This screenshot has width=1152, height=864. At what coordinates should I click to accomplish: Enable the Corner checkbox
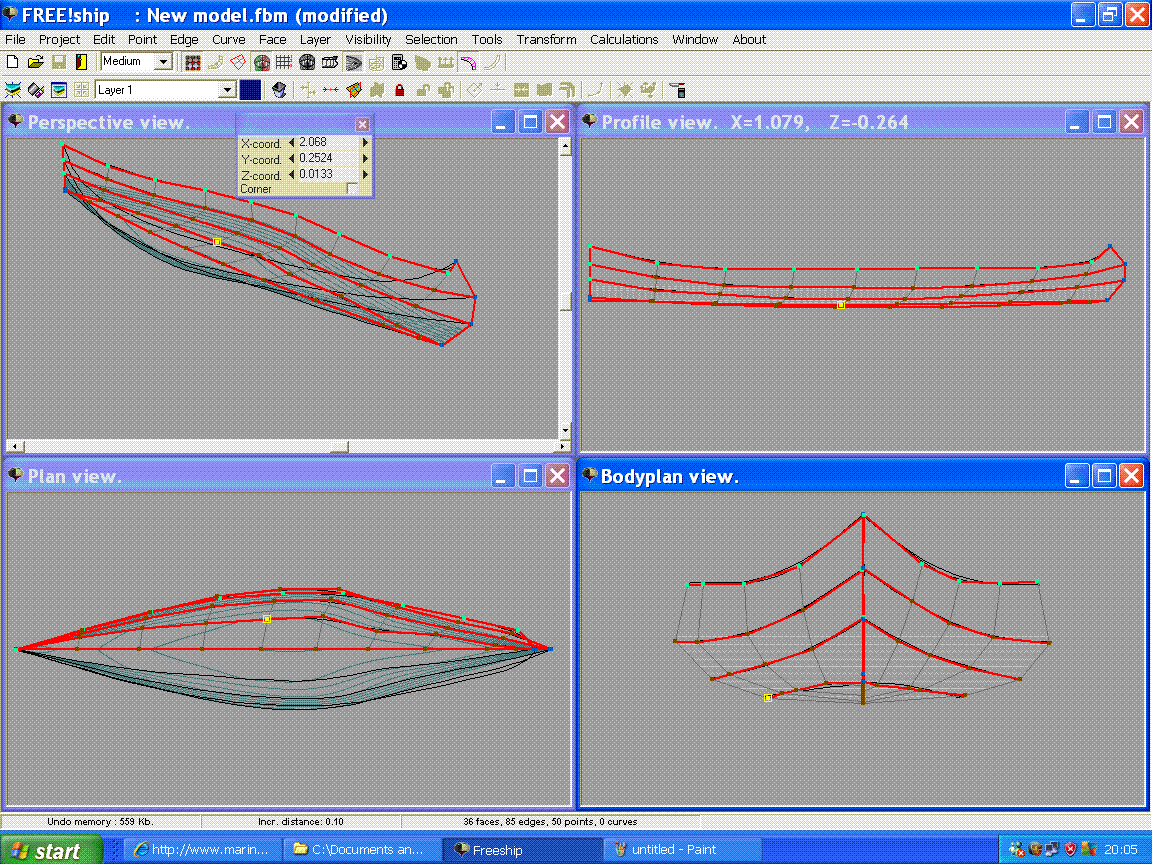click(352, 189)
